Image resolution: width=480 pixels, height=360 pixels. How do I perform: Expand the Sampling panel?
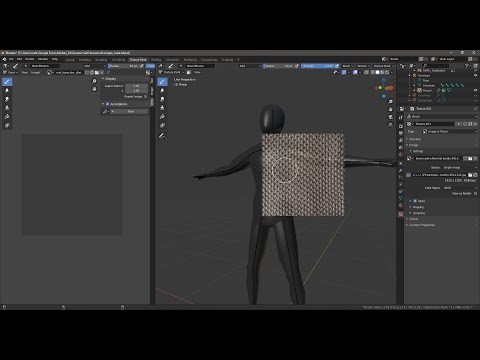point(418,213)
